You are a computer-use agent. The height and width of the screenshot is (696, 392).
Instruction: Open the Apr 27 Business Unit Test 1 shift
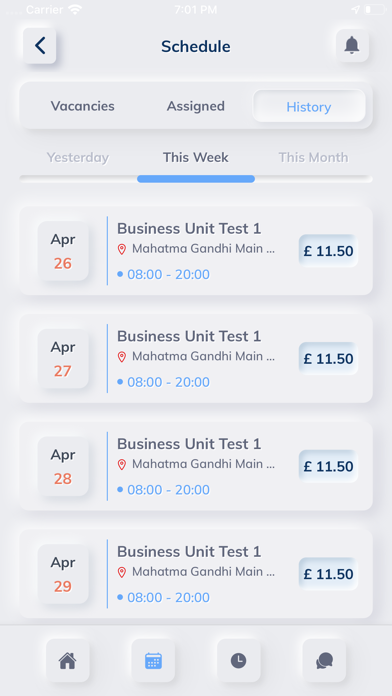coord(196,359)
